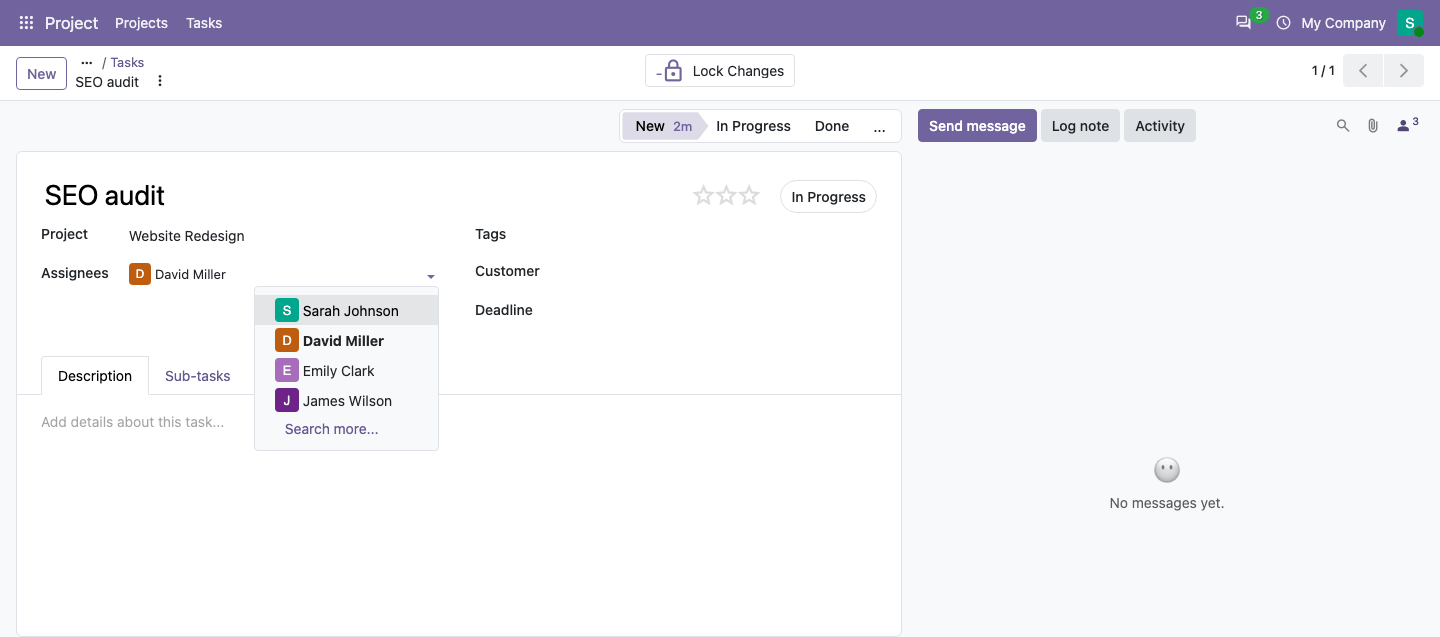Search messages with the magnifier icon
Viewport: 1440px width, 637px height.
[1343, 126]
